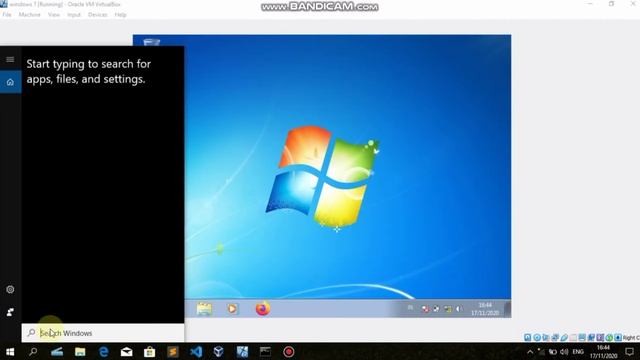Open host volume speaker tray icon
Screen dimensions: 640x360
tap(564, 352)
